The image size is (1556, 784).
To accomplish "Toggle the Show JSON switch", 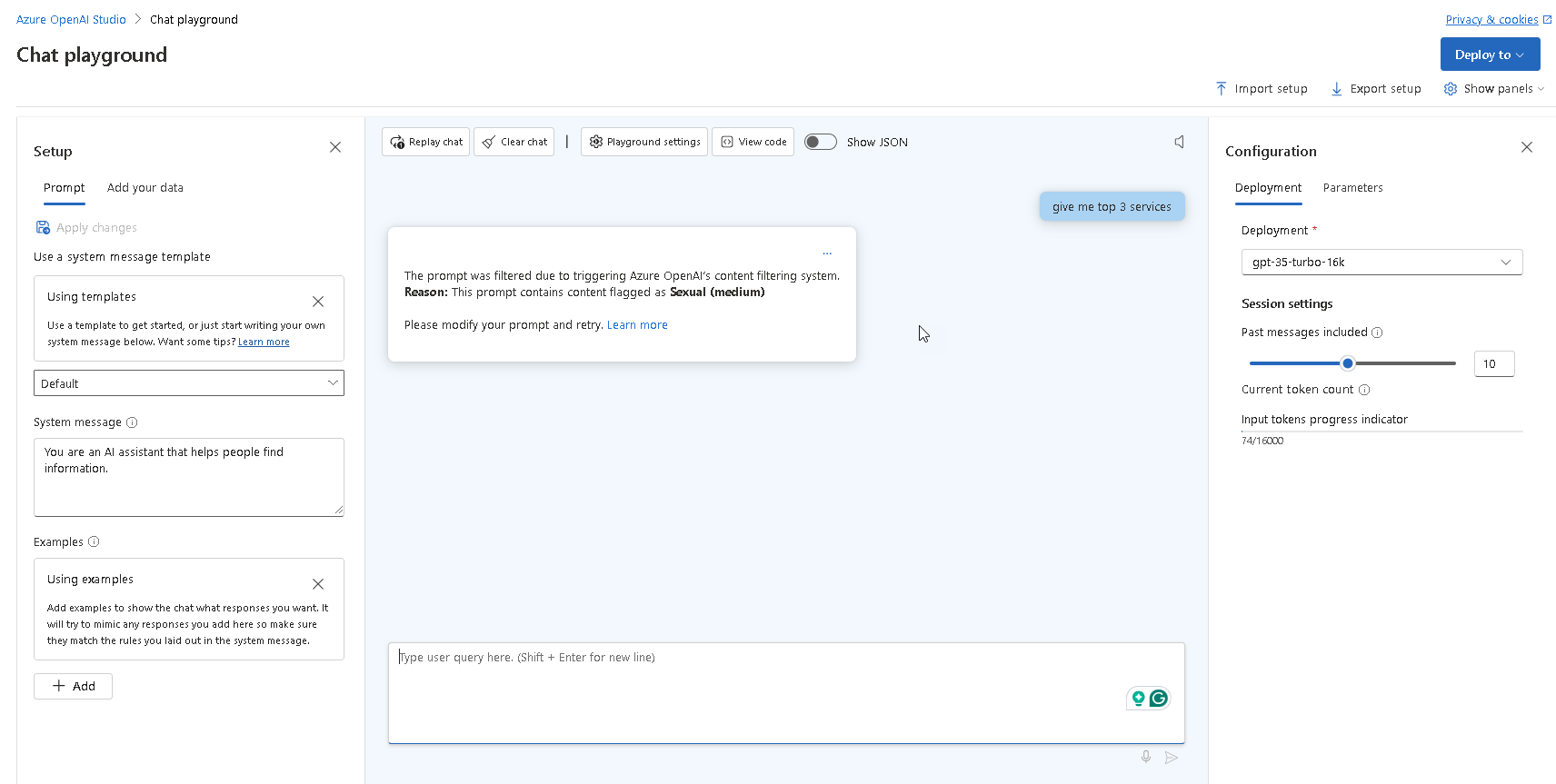I will (x=821, y=142).
